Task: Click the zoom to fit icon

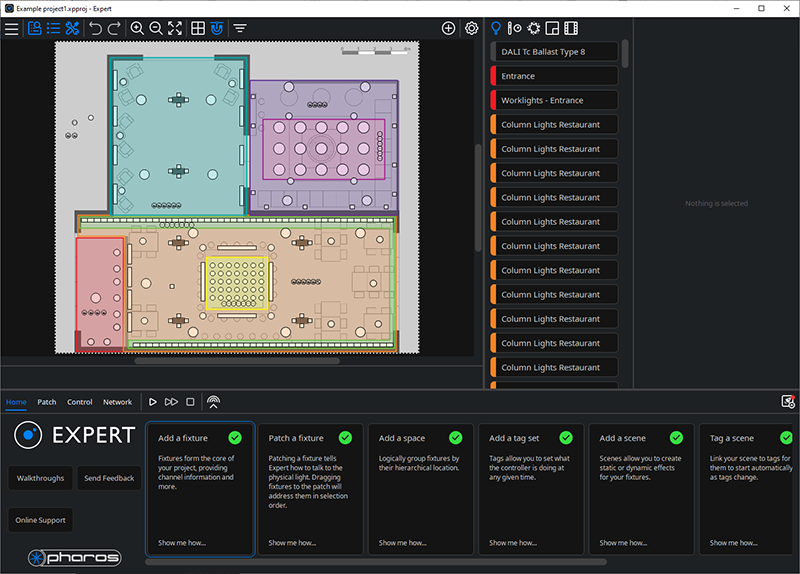Action: (x=175, y=29)
